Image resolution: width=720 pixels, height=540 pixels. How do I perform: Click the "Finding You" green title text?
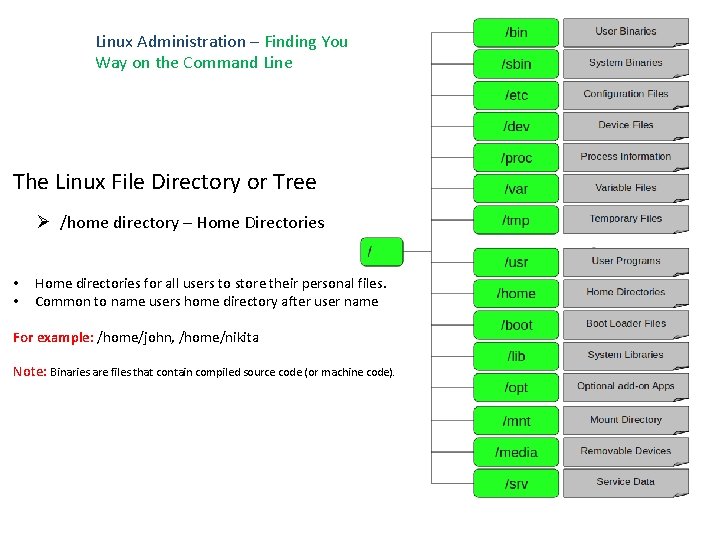pyautogui.click(x=306, y=42)
